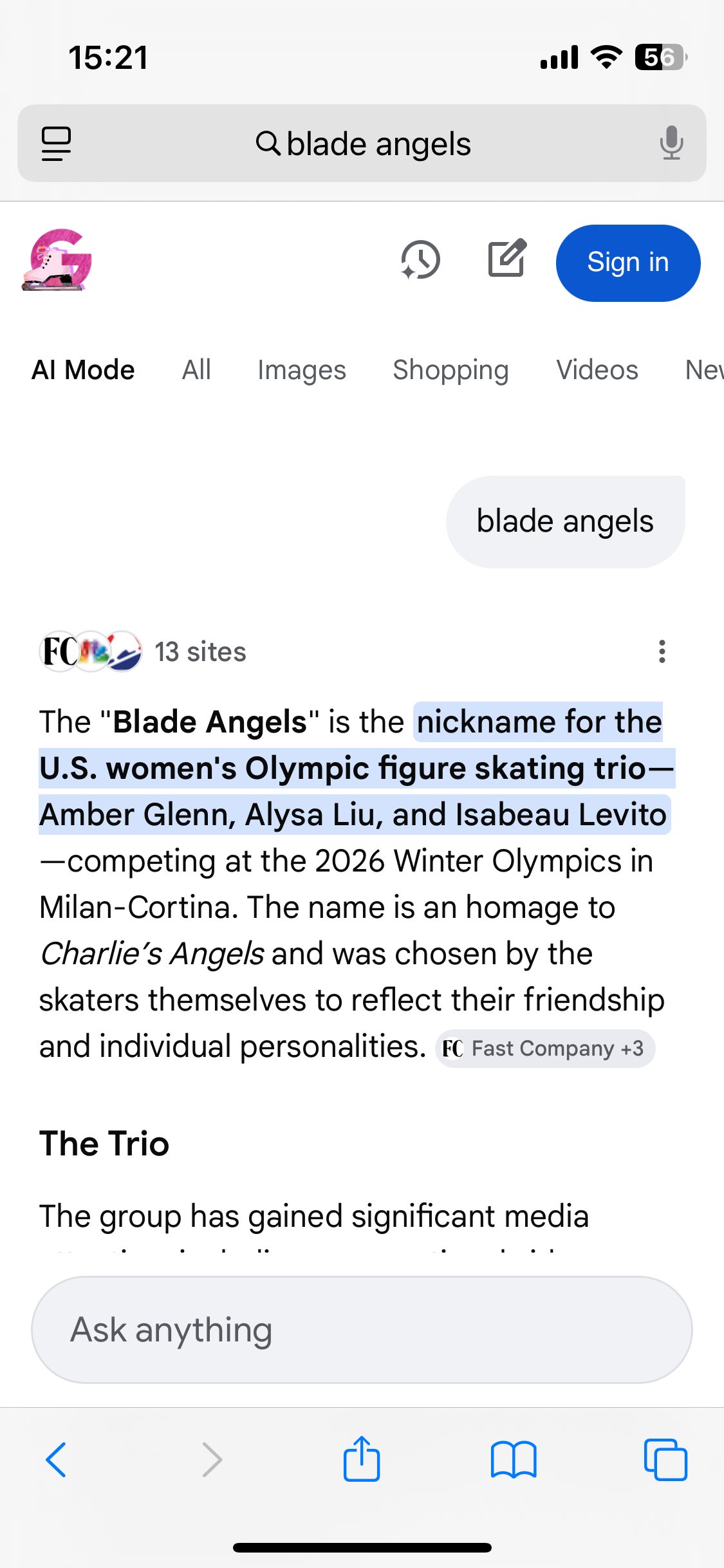724x1568 pixels.
Task: Go back to previous page
Action: (x=57, y=1459)
